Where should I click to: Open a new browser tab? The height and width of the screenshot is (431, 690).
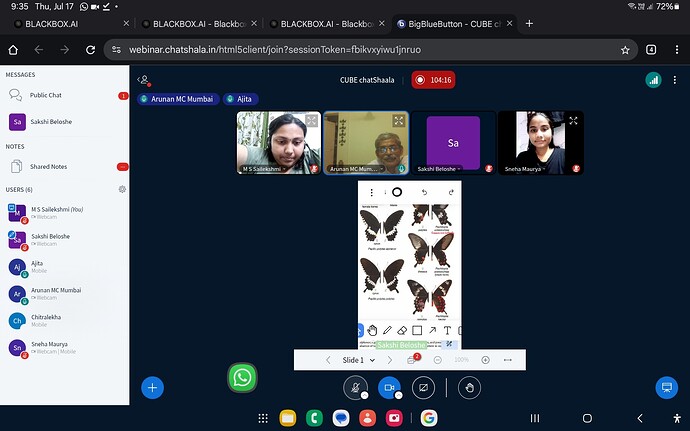coord(529,24)
